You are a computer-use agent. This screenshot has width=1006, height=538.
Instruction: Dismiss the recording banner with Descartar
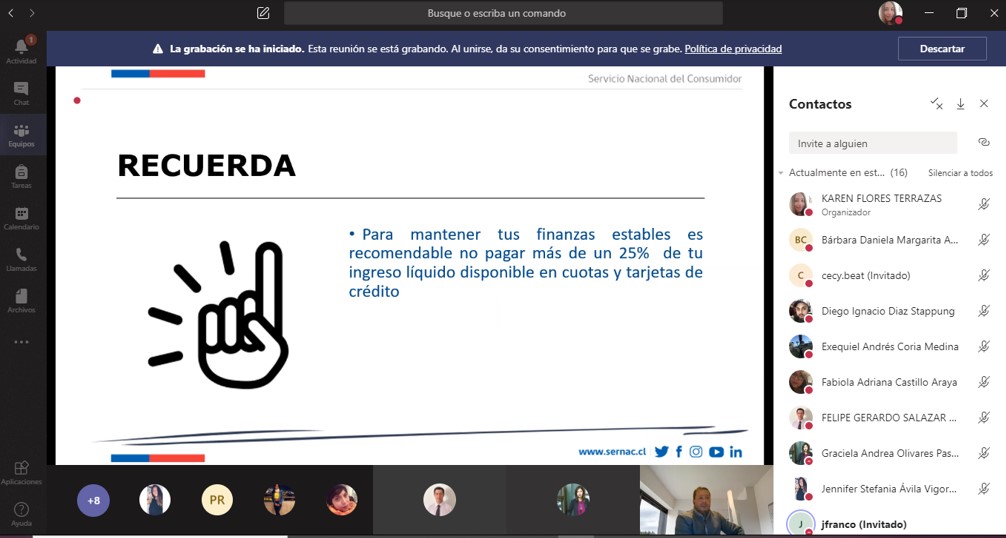[x=942, y=49]
